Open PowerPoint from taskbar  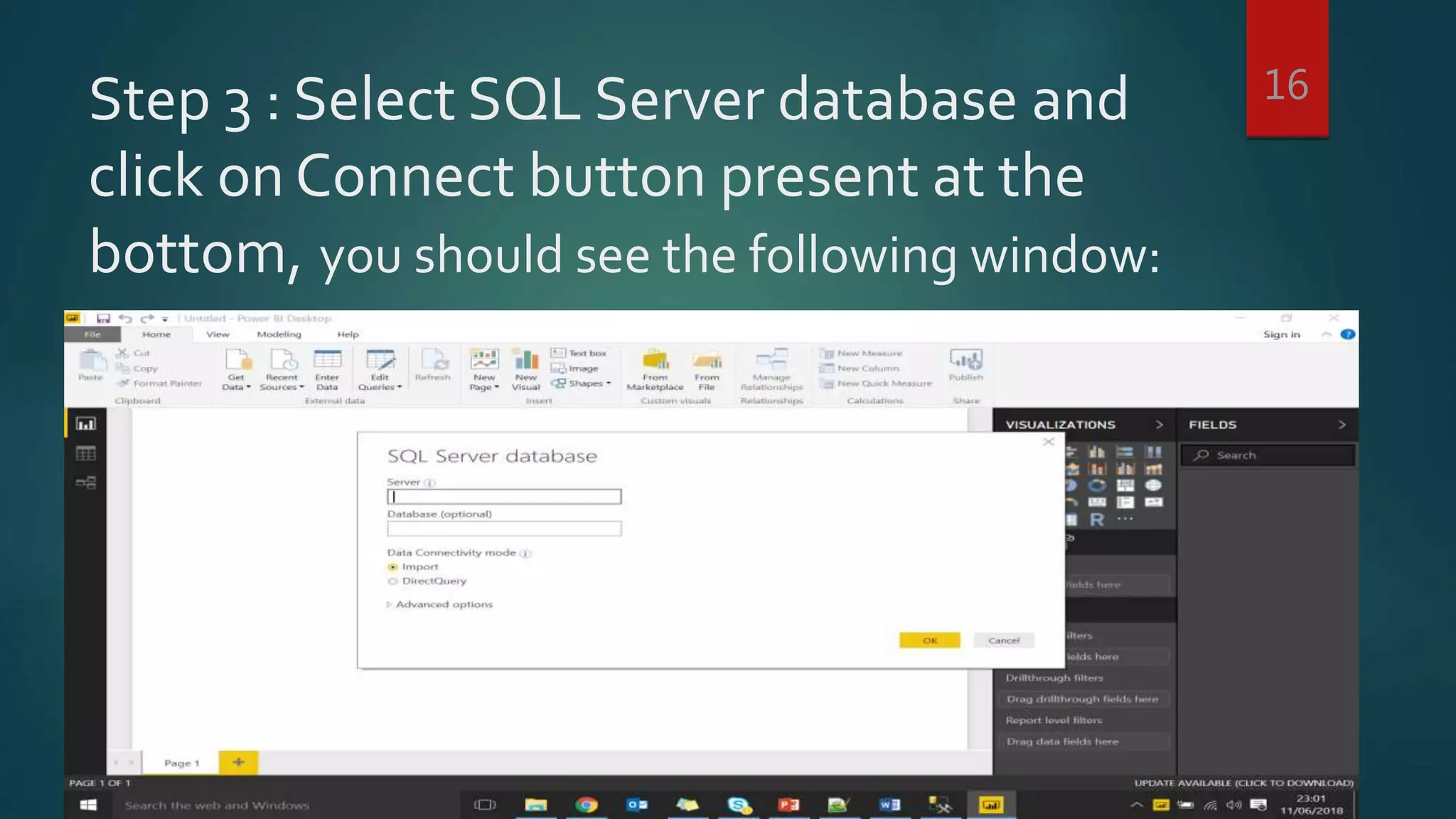point(788,805)
